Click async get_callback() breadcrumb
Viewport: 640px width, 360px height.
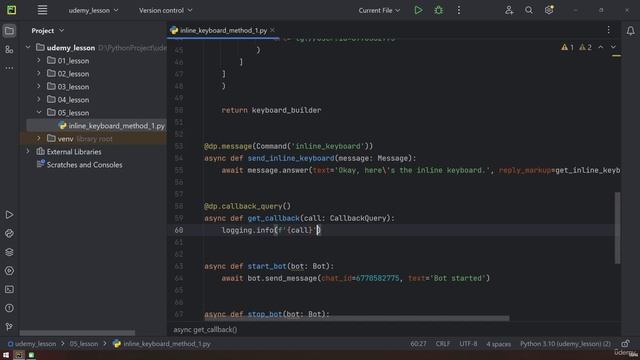[205, 329]
